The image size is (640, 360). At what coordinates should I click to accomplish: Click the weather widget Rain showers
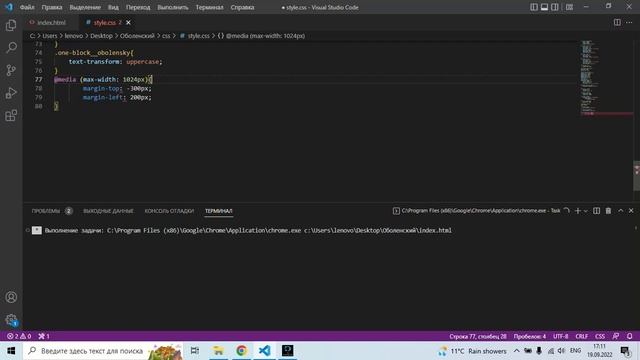click(472, 351)
